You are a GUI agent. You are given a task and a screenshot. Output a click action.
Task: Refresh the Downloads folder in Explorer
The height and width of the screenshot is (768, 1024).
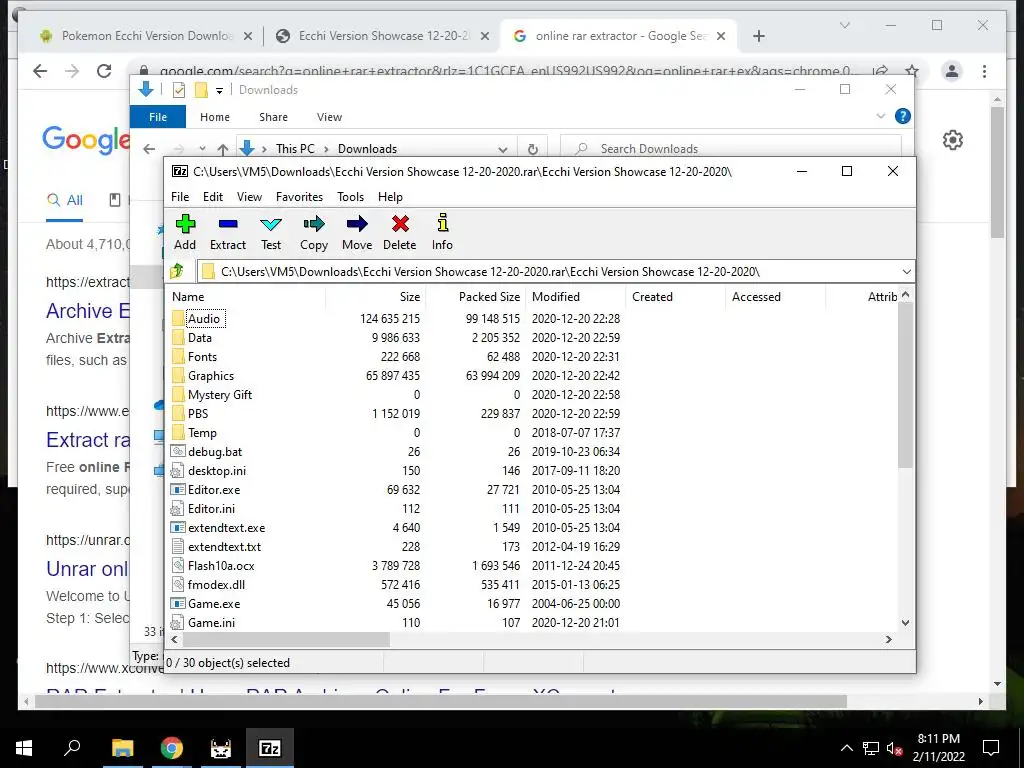point(533,149)
